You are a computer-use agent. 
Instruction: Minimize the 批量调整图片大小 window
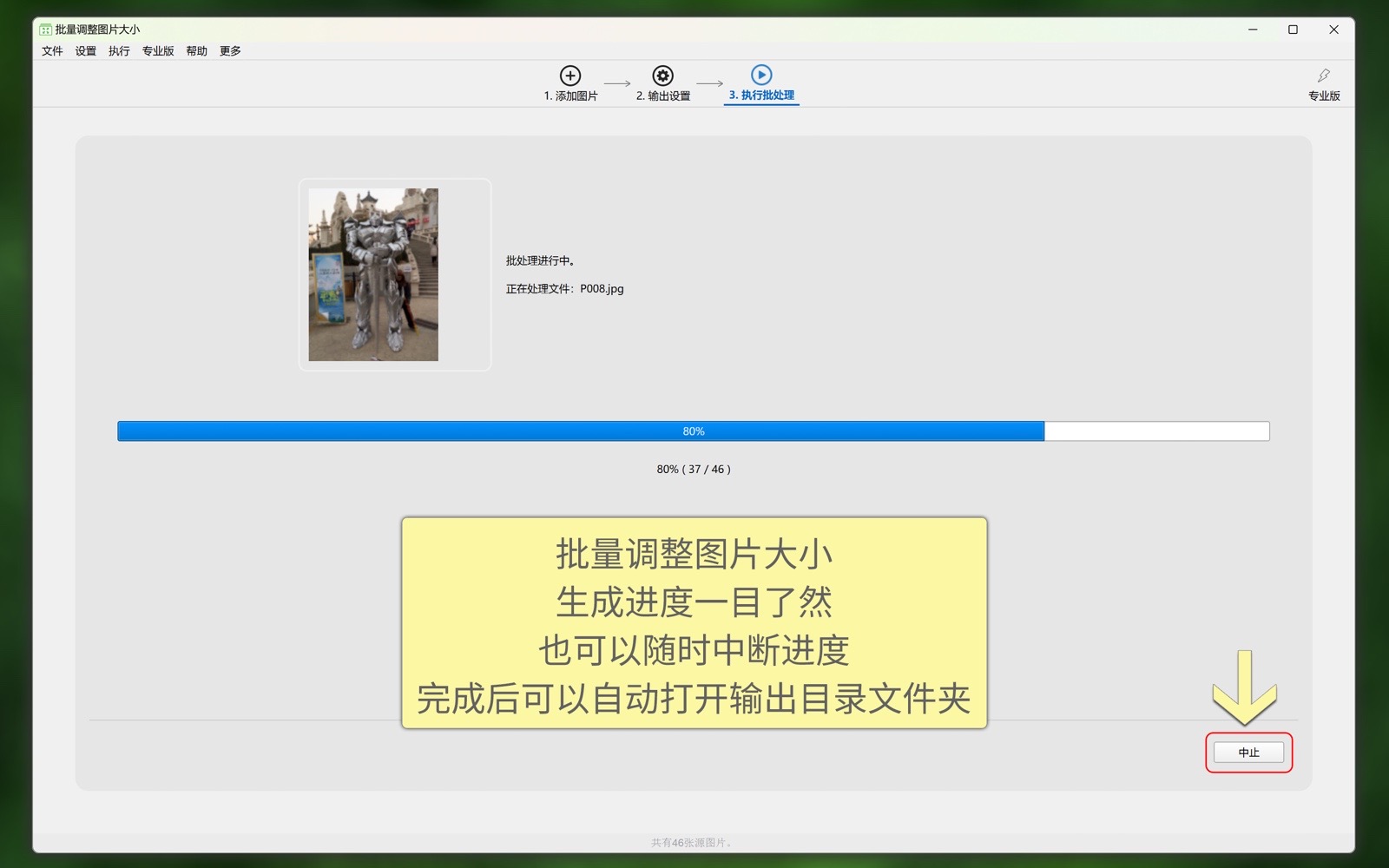click(x=1253, y=30)
